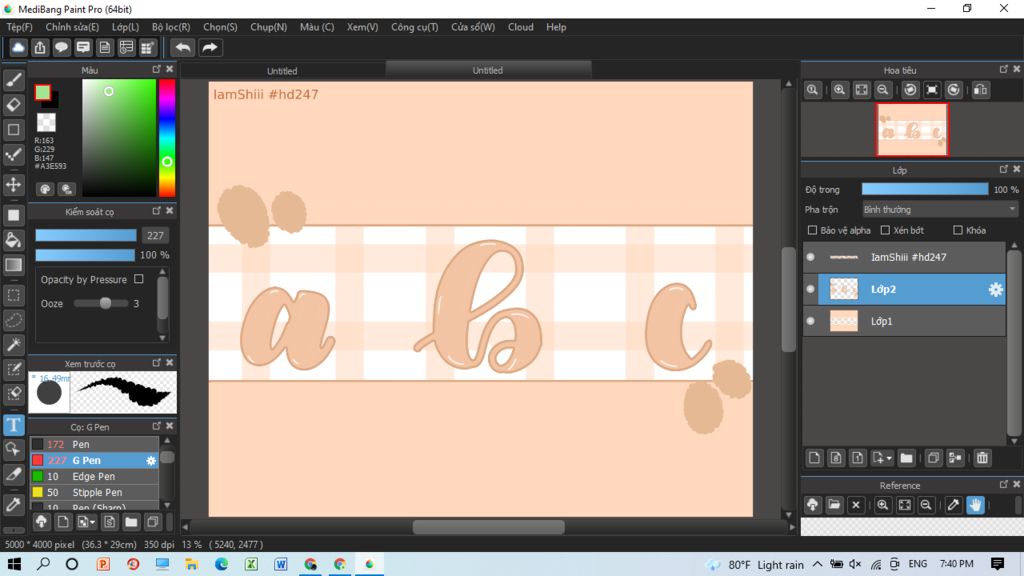Image resolution: width=1024 pixels, height=576 pixels.
Task: Open file in Reference panel
Action: point(834,505)
